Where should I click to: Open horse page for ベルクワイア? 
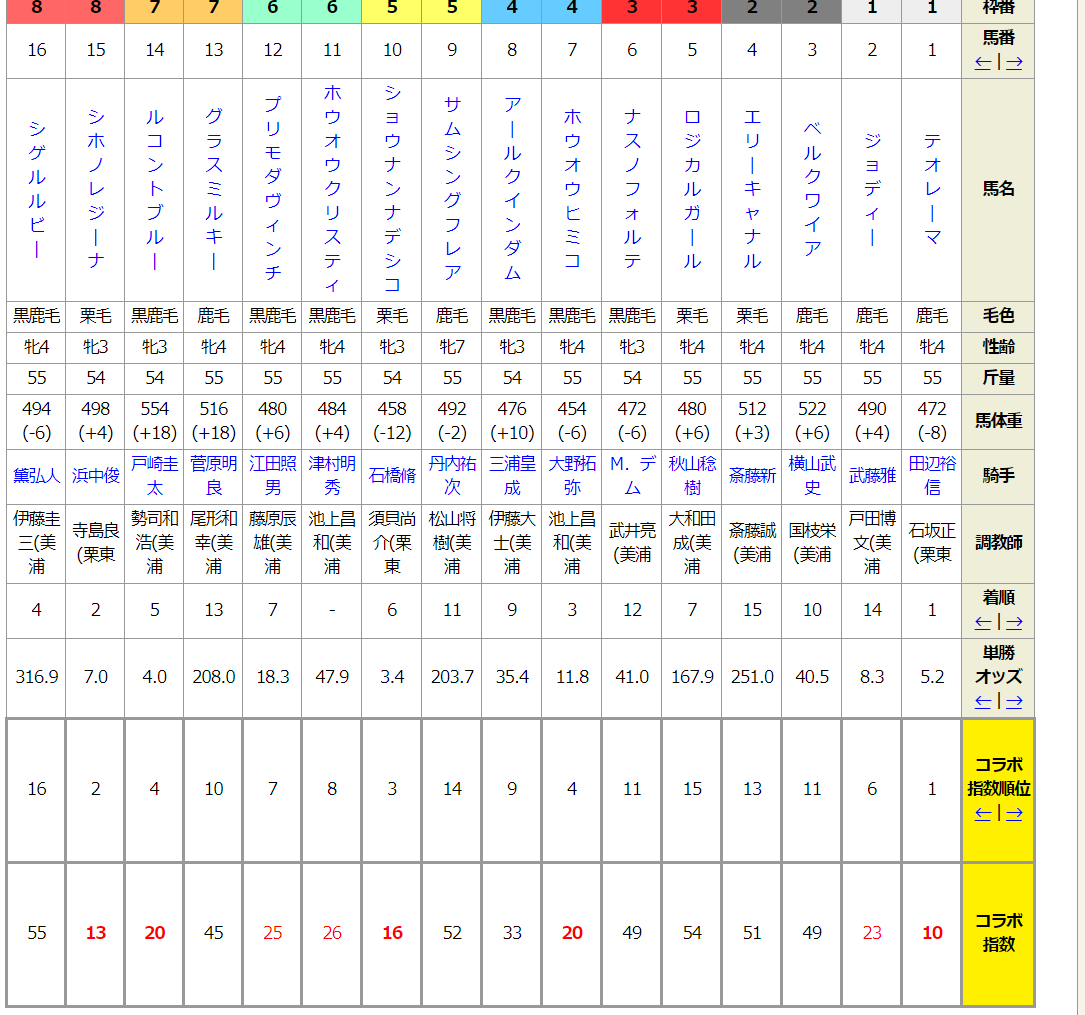coord(812,189)
